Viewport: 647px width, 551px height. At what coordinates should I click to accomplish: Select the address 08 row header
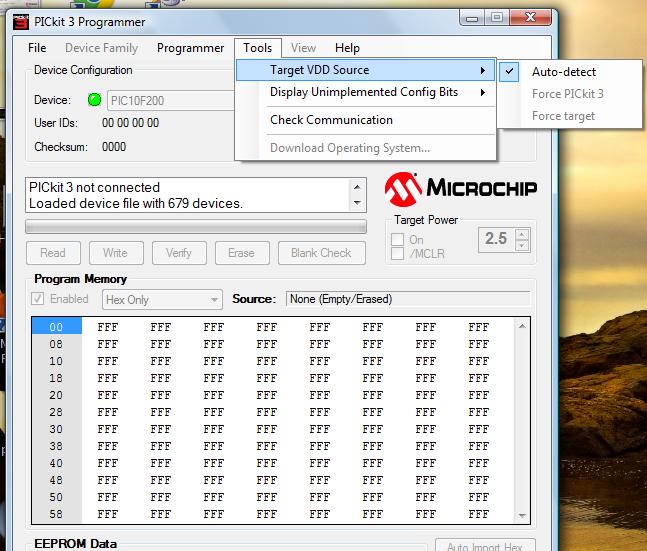(x=57, y=344)
